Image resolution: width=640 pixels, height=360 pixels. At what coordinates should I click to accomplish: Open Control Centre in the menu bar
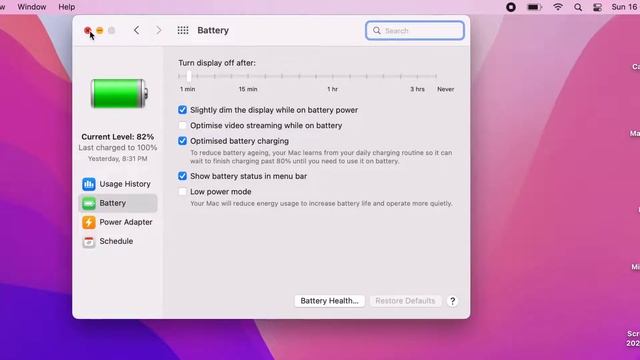click(598, 7)
